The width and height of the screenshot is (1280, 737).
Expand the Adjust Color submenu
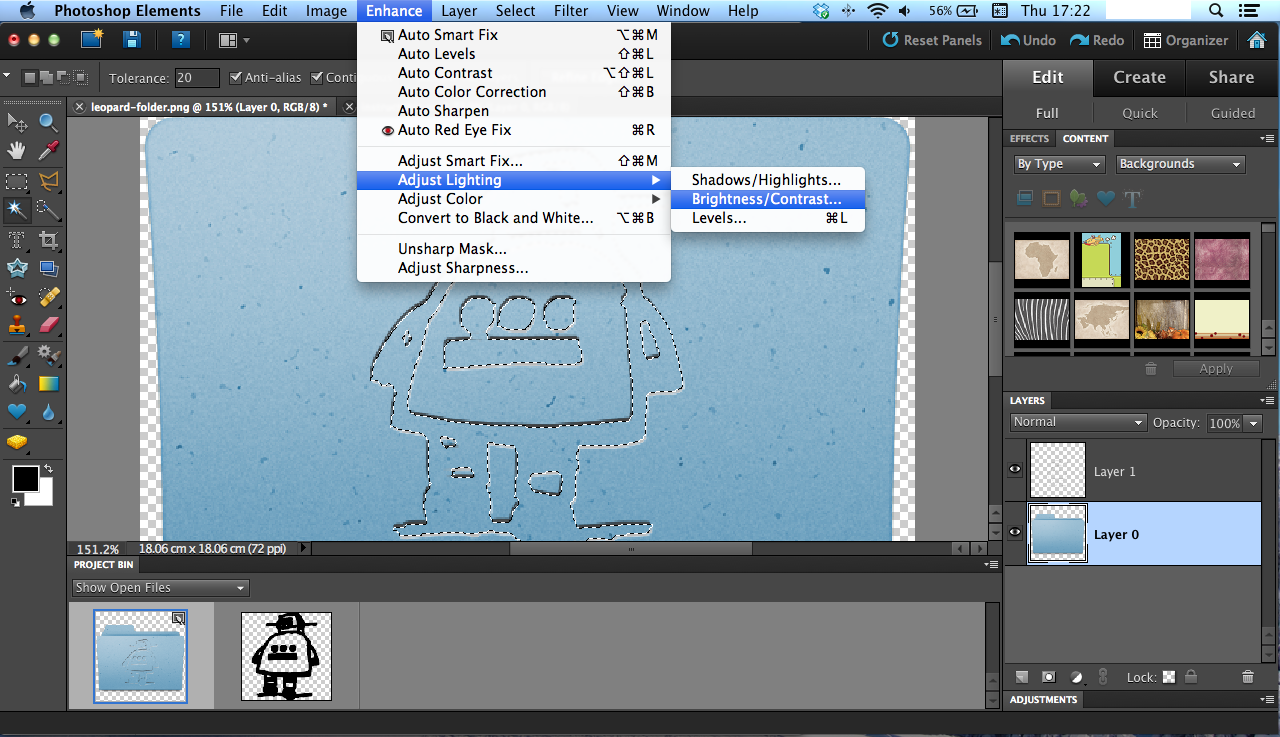514,199
